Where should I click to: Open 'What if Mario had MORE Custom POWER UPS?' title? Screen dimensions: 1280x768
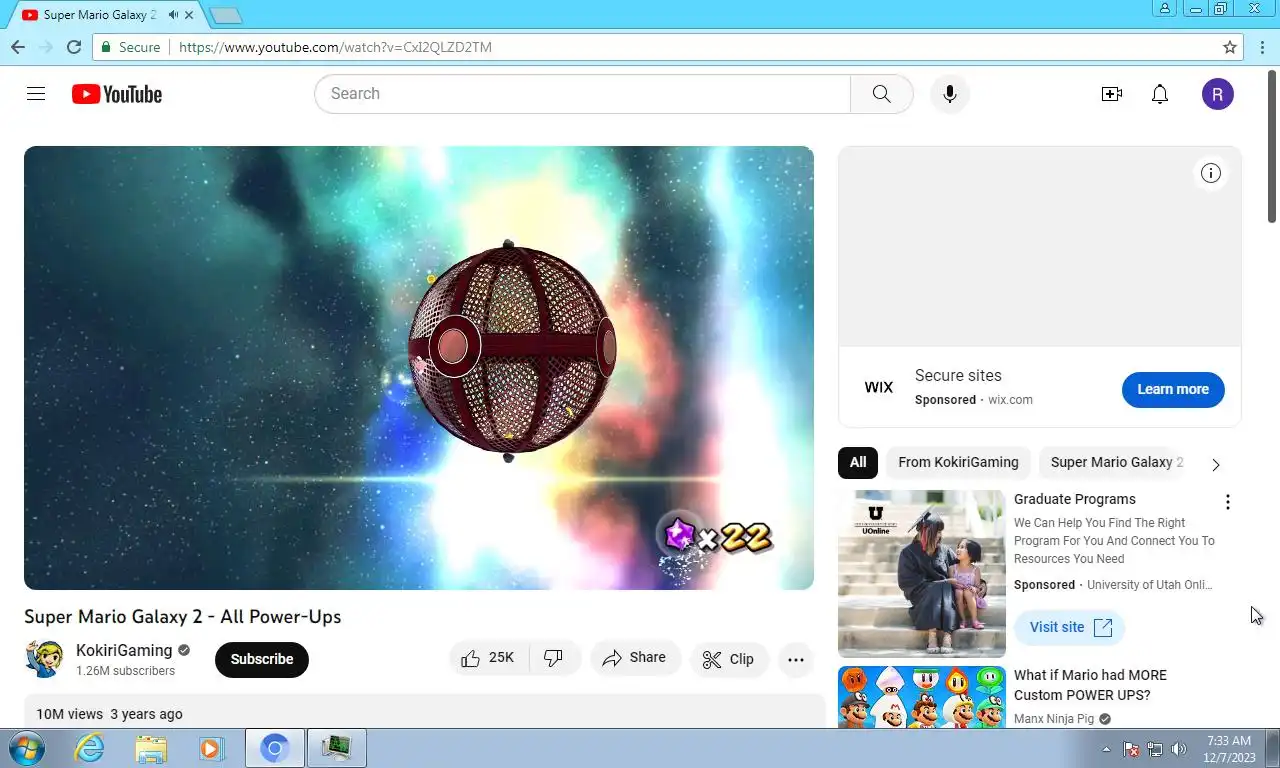click(1090, 685)
